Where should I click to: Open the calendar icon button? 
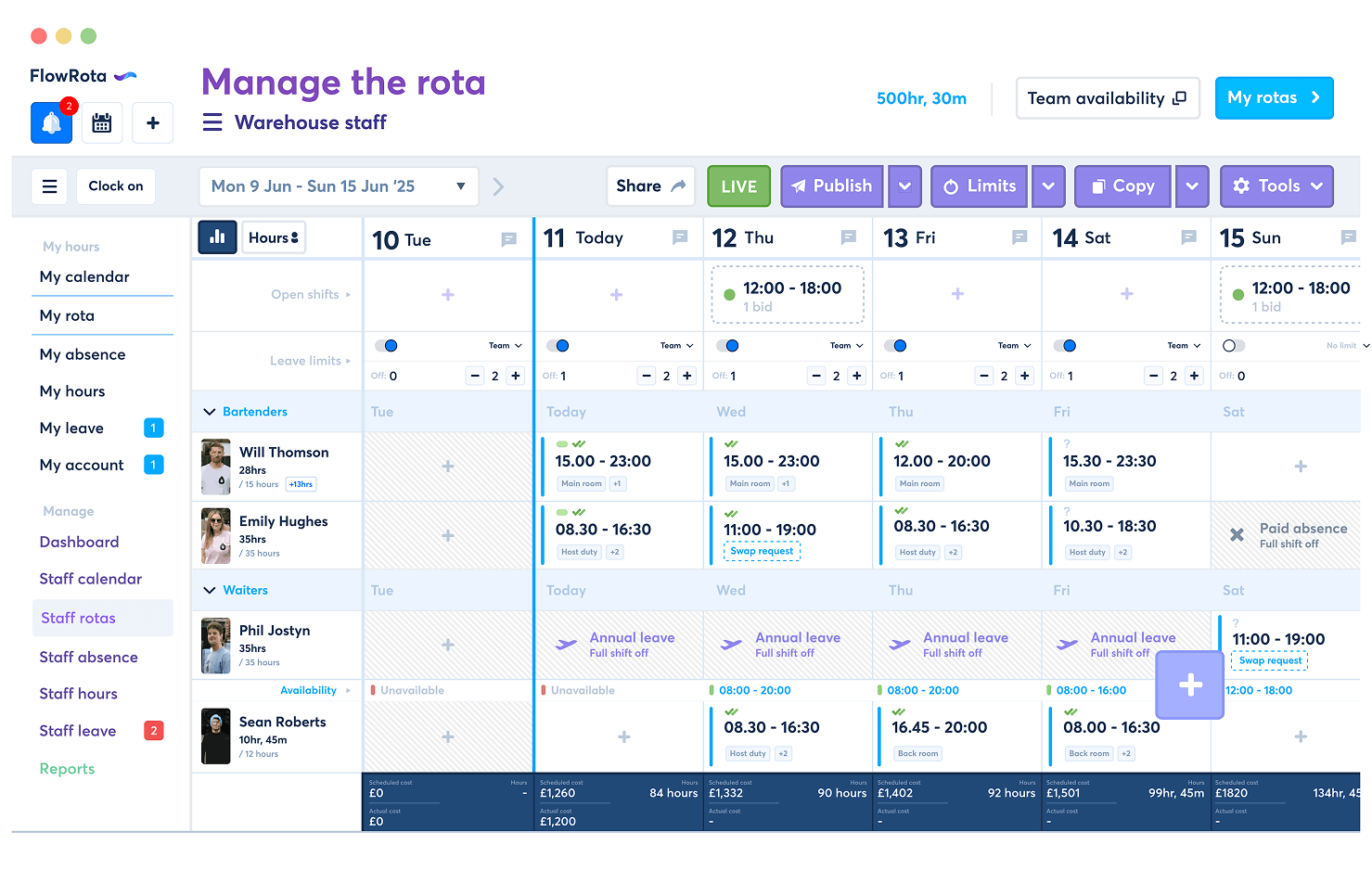[102, 122]
